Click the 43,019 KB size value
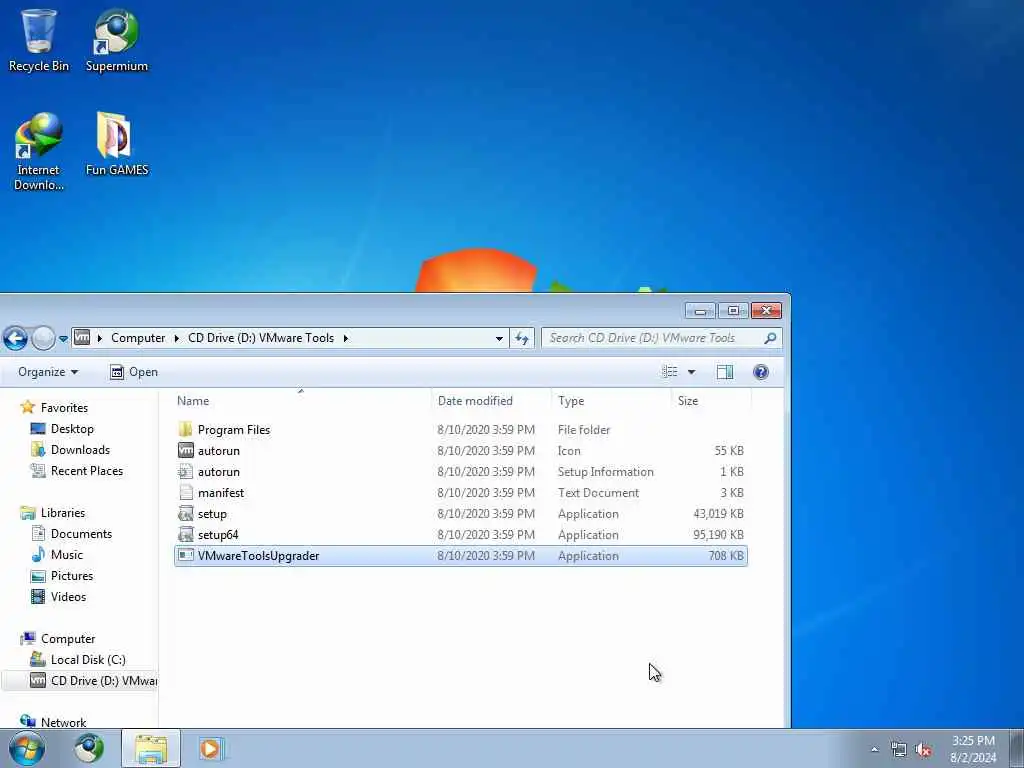The height and width of the screenshot is (768, 1024). click(718, 513)
